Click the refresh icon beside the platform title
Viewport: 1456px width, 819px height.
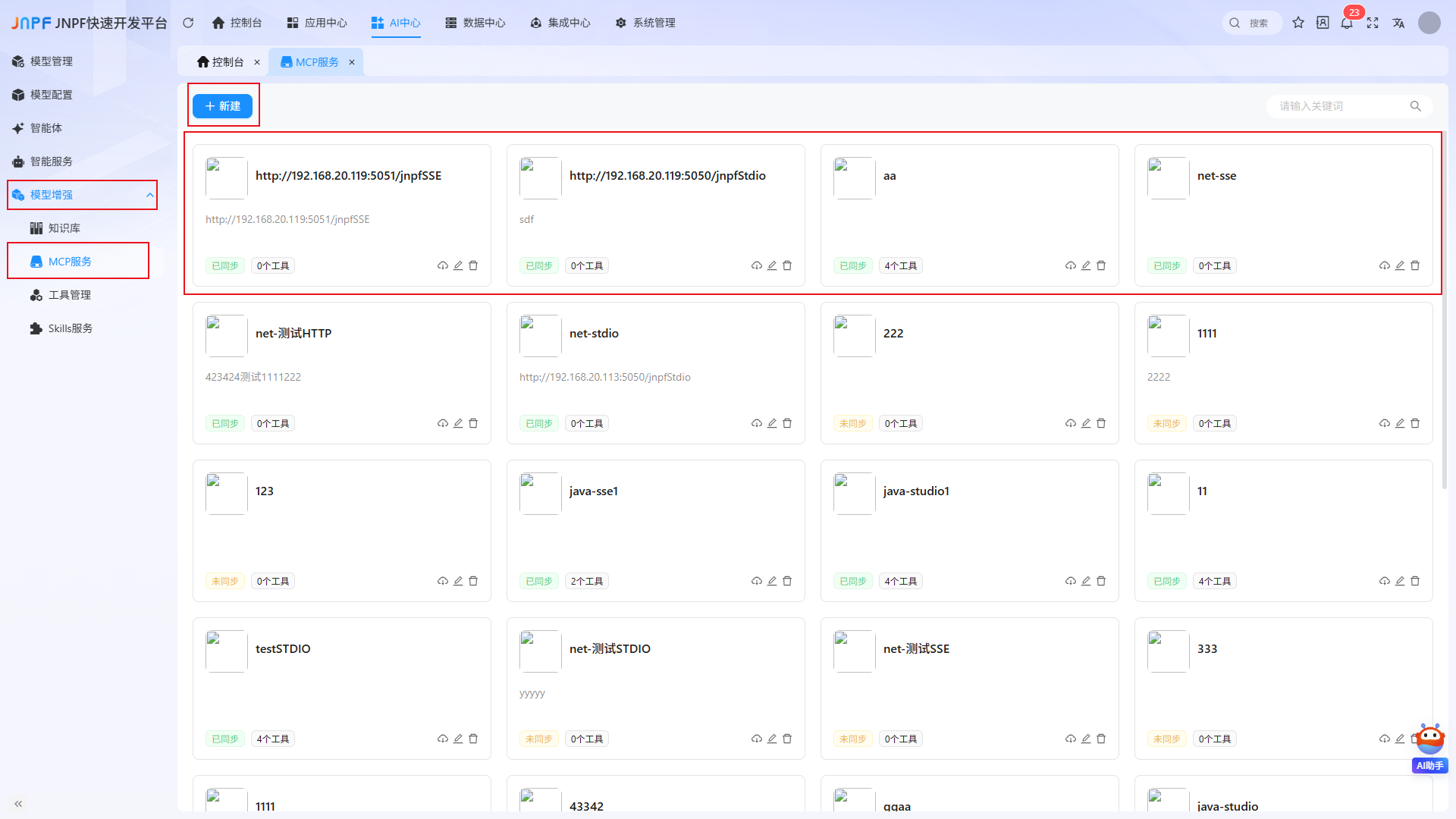pos(188,23)
